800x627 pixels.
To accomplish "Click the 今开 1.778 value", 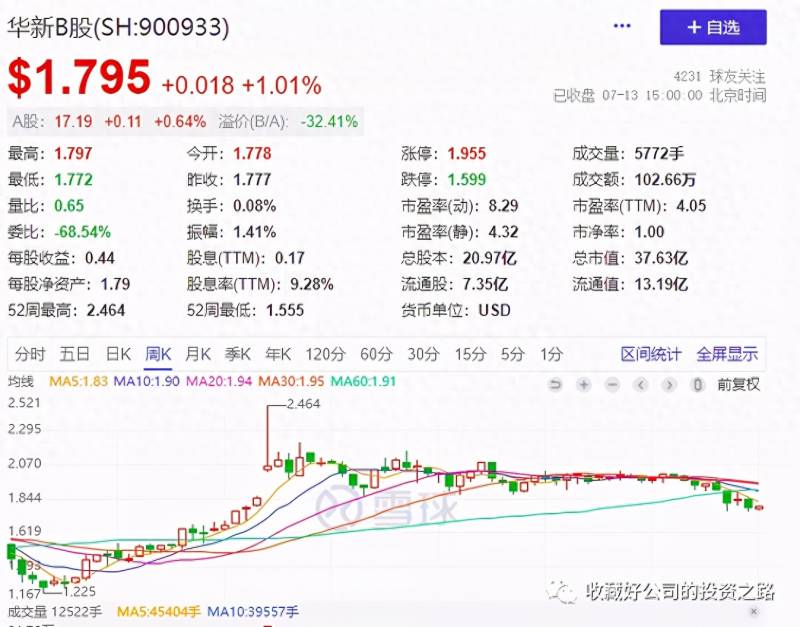I will pos(252,153).
